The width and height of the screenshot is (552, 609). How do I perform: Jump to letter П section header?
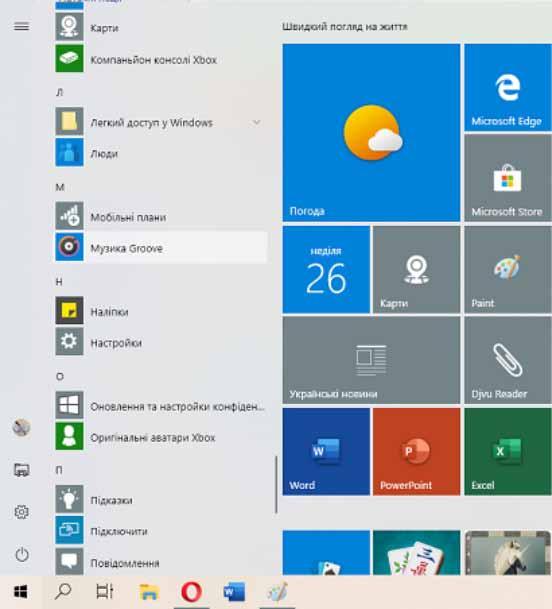[x=59, y=470]
